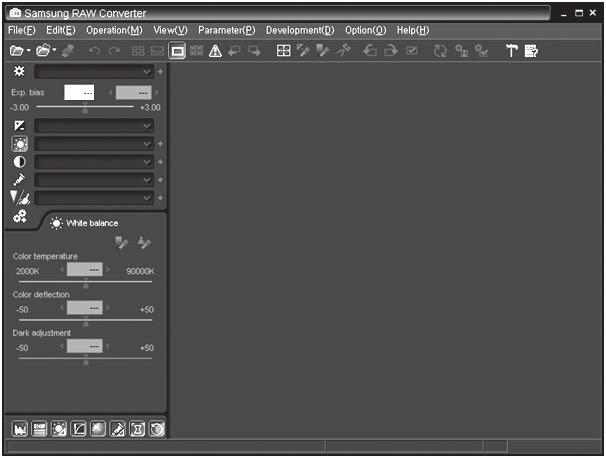Image resolution: width=606 pixels, height=458 pixels.
Task: Click the right arrow beside the gray Exp. bias value
Action: tap(156, 93)
